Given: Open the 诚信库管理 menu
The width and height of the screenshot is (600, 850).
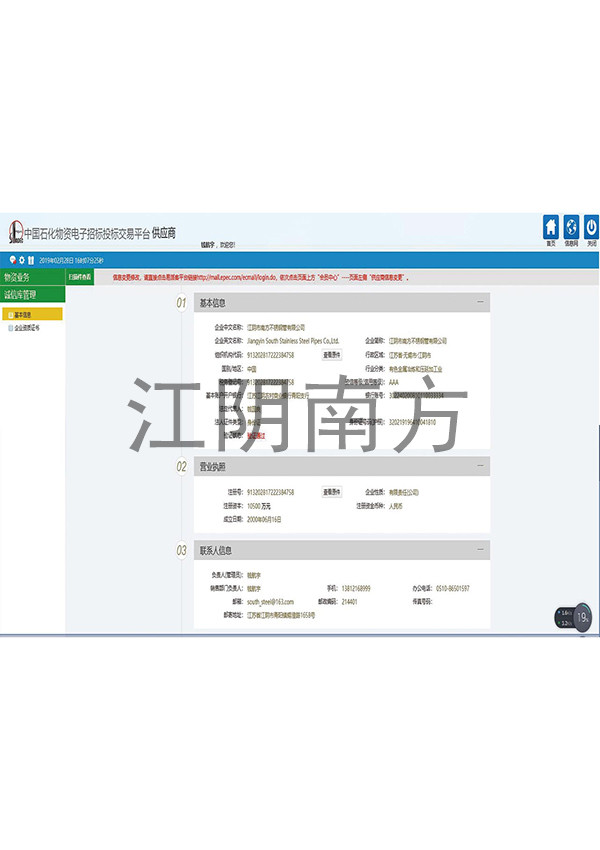Looking at the screenshot, I should point(30,295).
